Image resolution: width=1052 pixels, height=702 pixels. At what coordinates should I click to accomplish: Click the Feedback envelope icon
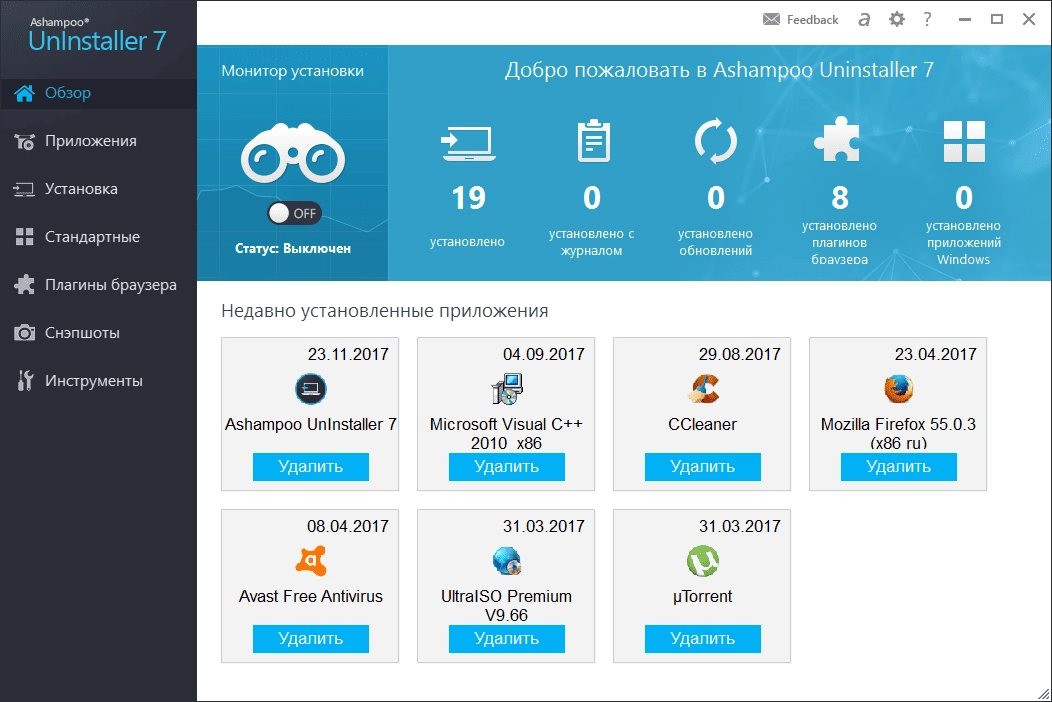click(x=772, y=19)
